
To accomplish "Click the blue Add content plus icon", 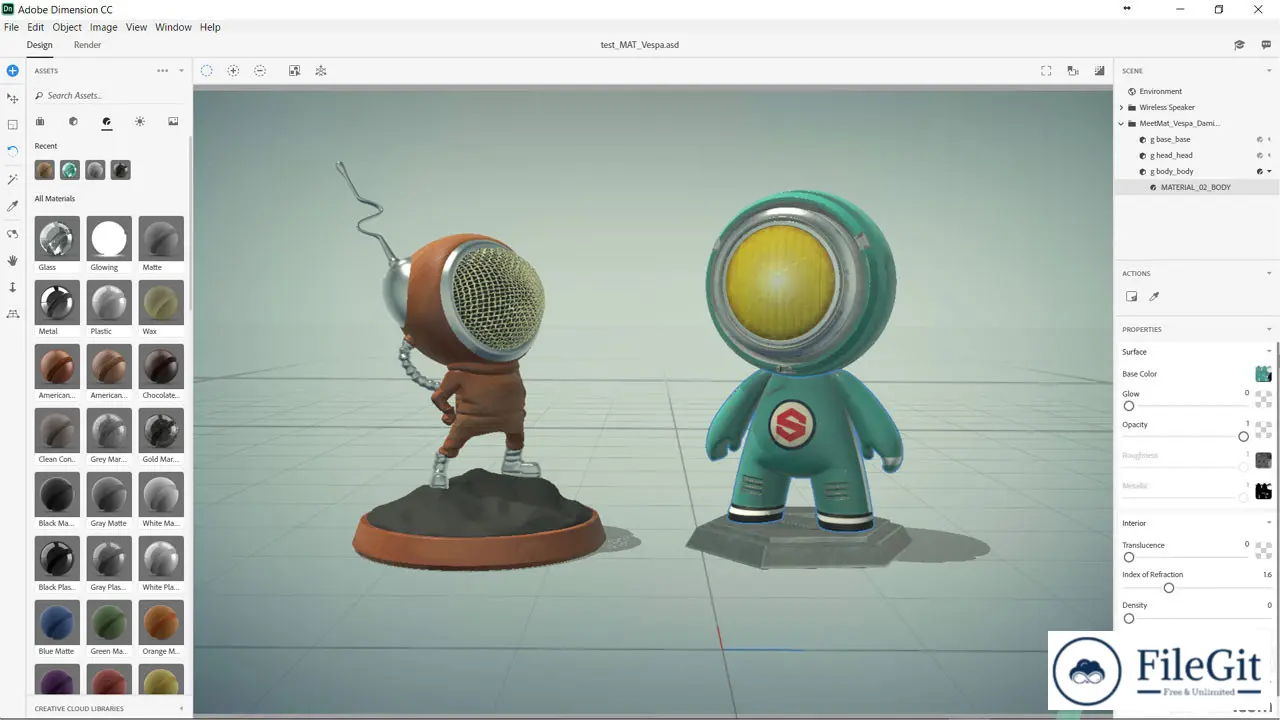I will pos(12,71).
